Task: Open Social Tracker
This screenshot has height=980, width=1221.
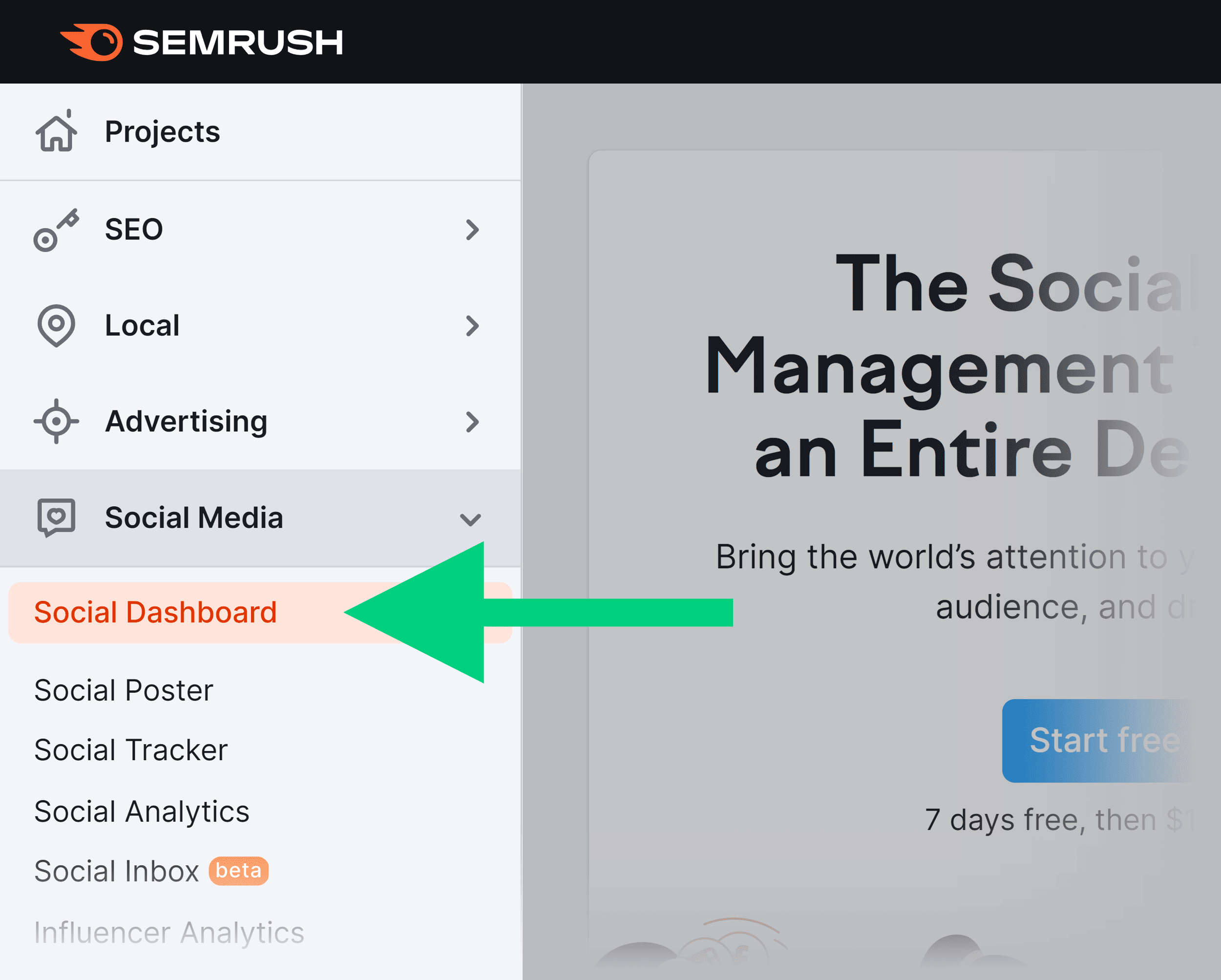Action: (130, 750)
